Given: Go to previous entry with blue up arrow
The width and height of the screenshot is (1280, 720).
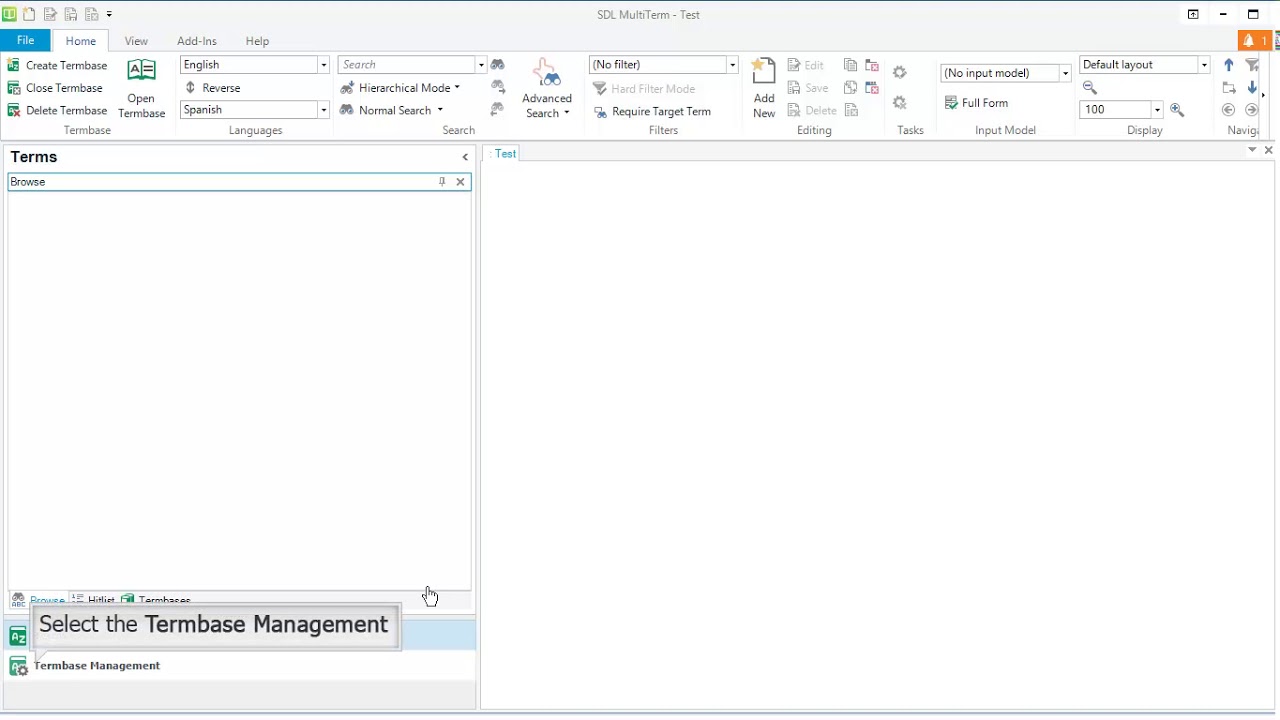Looking at the screenshot, I should (1229, 65).
